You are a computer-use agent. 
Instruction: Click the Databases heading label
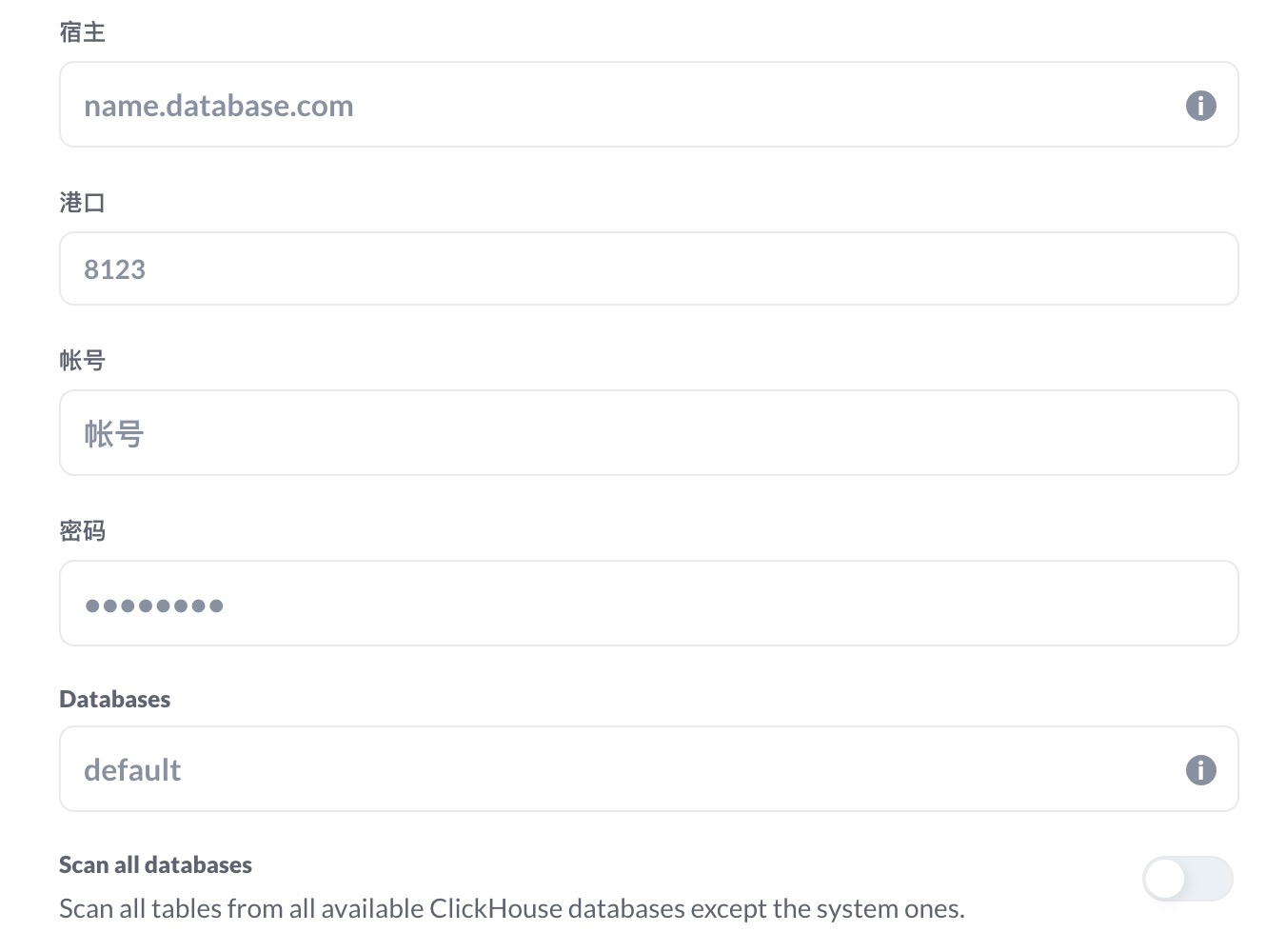tap(115, 699)
